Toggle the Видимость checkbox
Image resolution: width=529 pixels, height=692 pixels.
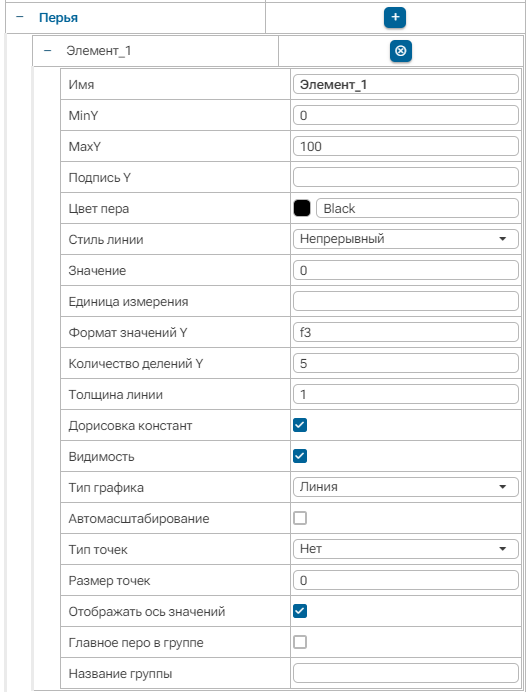pos(300,456)
